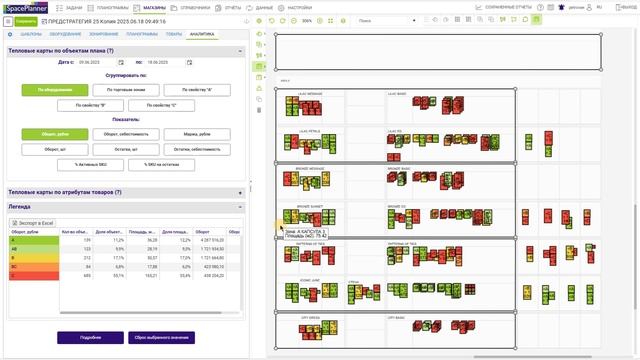
Task: Click the canvas vertical scrollbar
Action: 635,256
